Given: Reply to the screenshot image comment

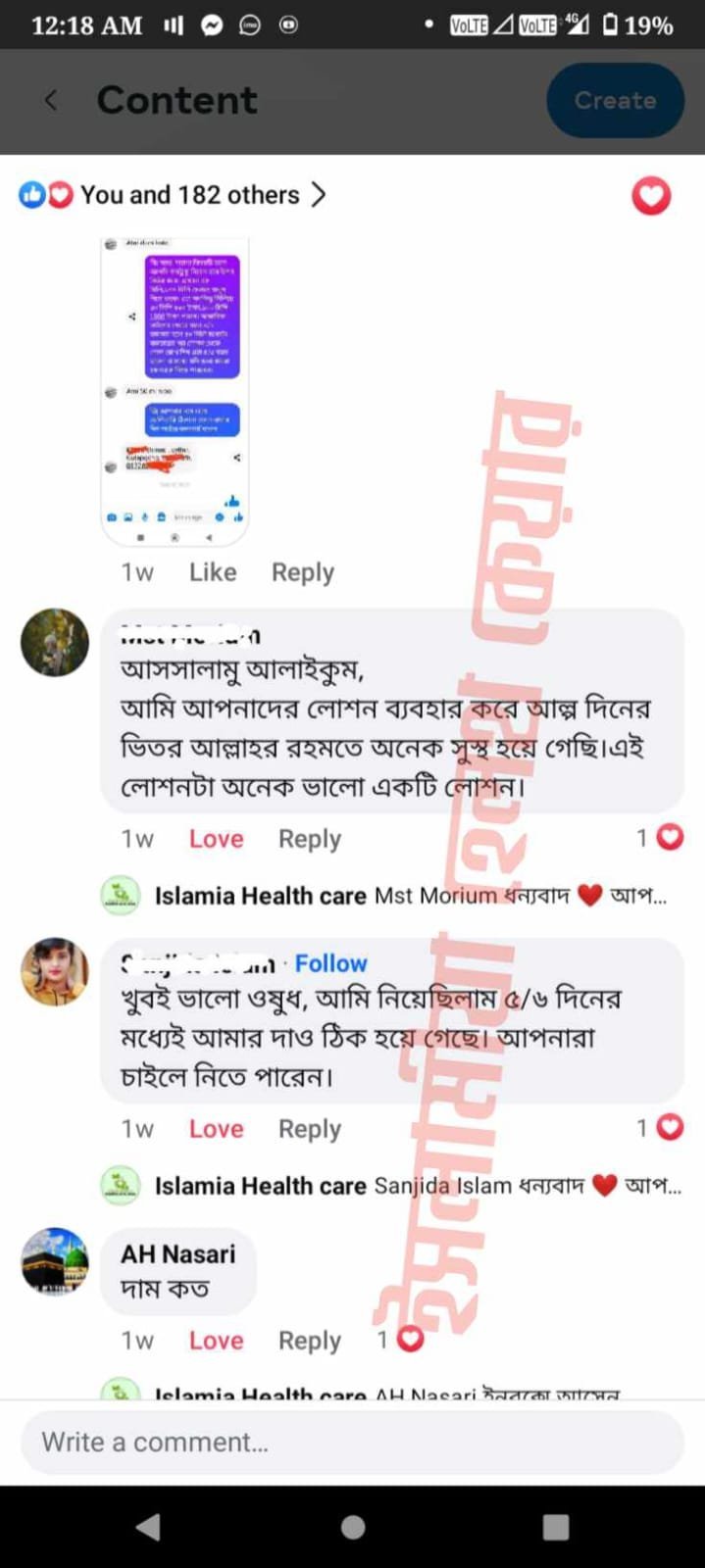Looking at the screenshot, I should tap(303, 572).
